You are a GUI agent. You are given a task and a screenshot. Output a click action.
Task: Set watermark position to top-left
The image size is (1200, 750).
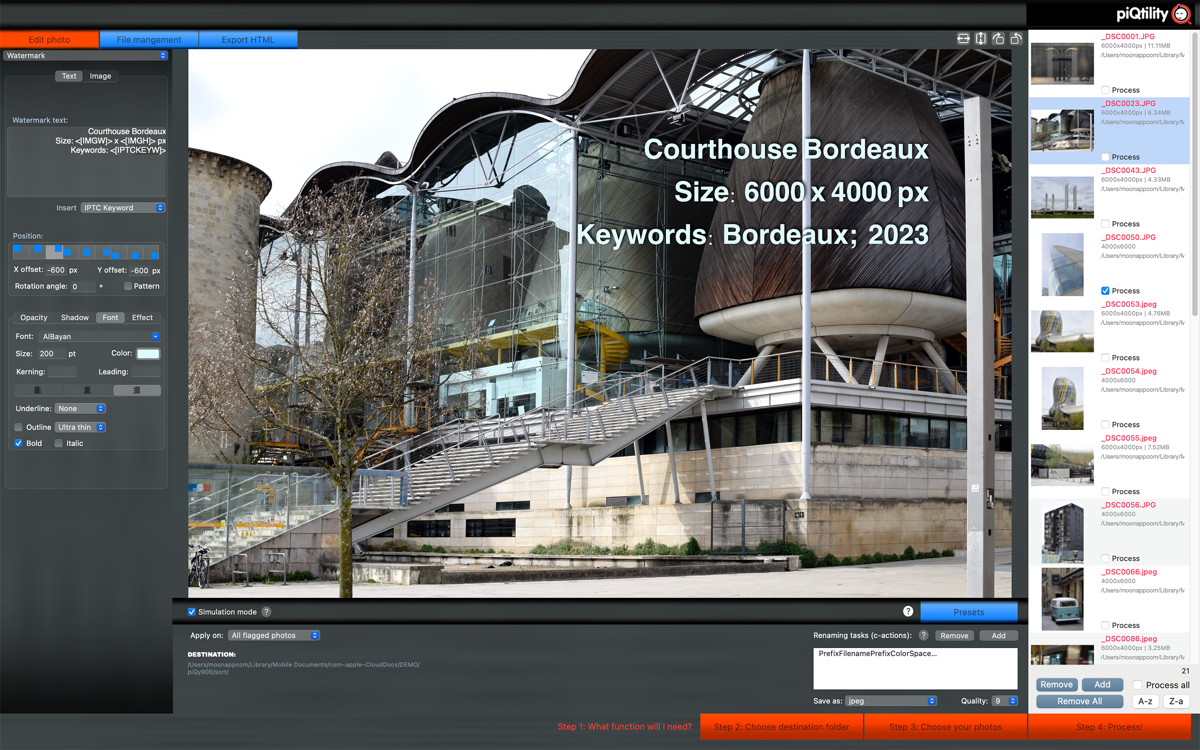pyautogui.click(x=21, y=252)
